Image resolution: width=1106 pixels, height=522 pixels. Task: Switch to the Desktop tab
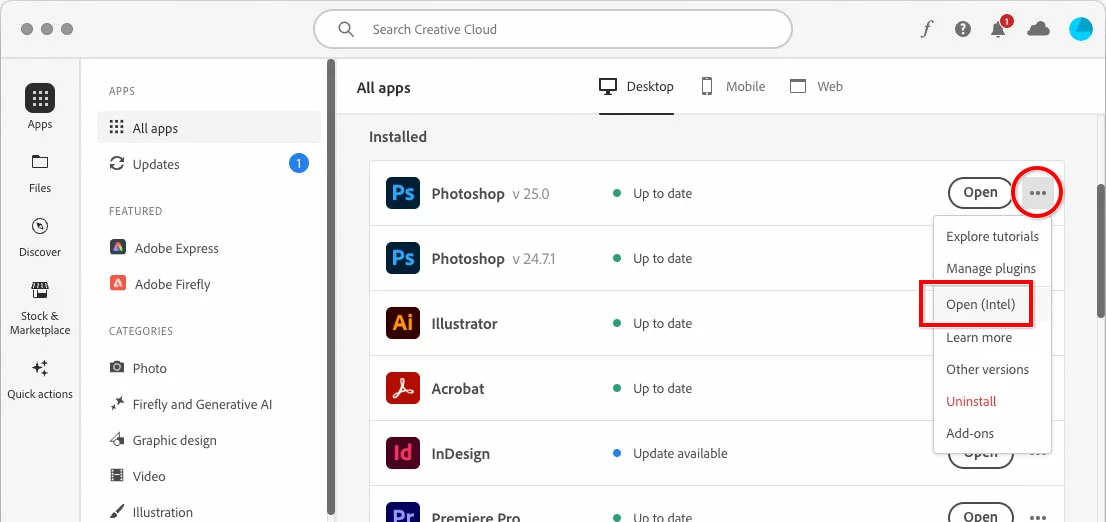[x=636, y=87]
